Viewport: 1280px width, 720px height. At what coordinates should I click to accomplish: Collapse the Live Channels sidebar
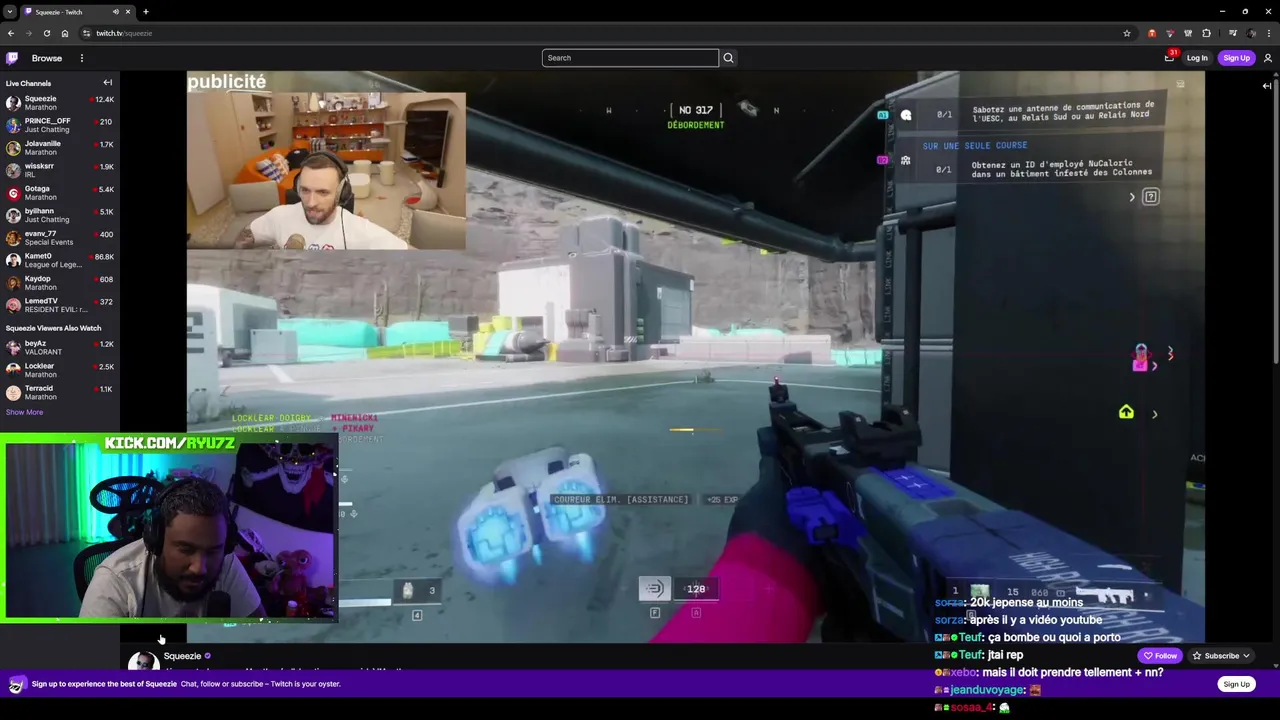[x=108, y=83]
